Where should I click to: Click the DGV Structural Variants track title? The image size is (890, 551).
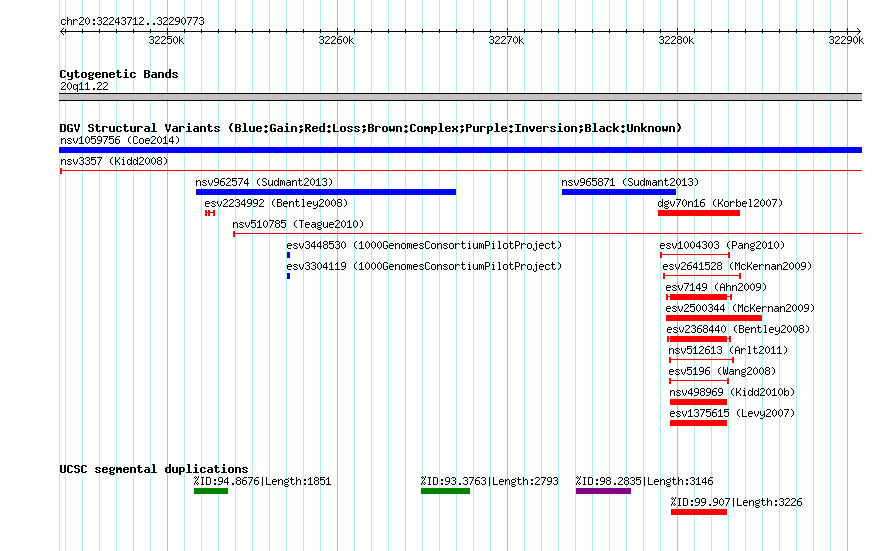[370, 128]
